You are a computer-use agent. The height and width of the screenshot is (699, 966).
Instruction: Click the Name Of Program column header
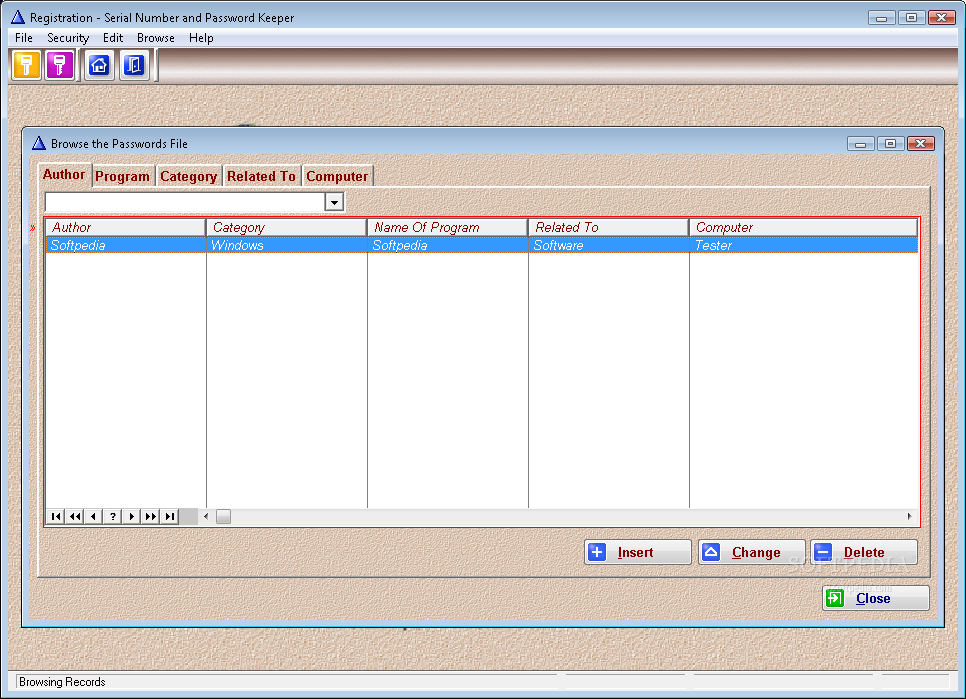[448, 227]
